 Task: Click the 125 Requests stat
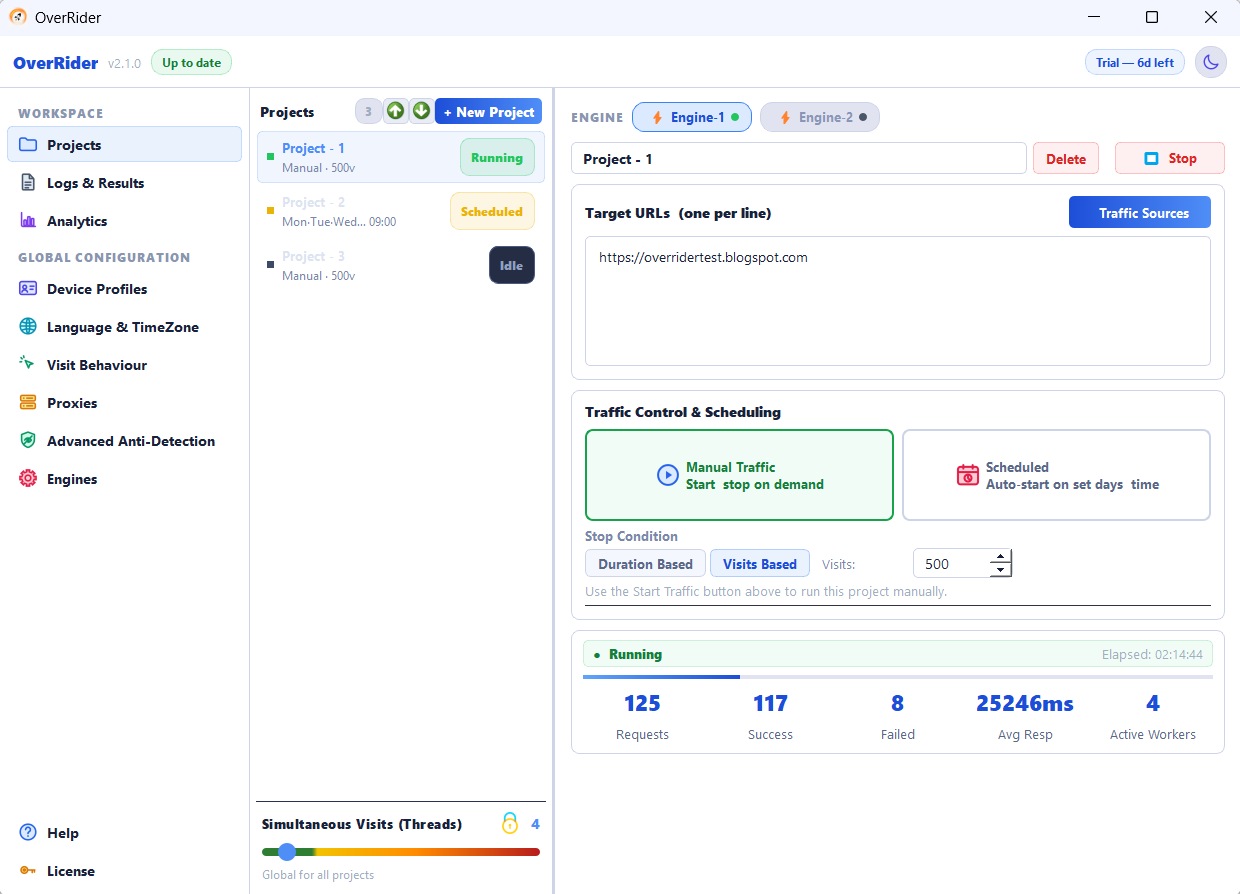(642, 716)
